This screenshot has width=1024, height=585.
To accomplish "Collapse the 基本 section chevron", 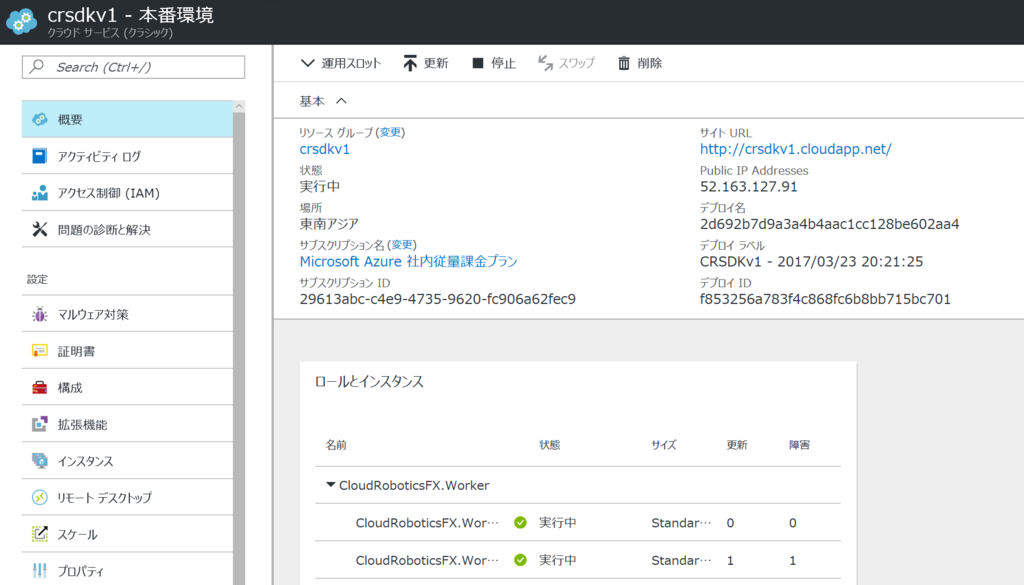I will (341, 101).
